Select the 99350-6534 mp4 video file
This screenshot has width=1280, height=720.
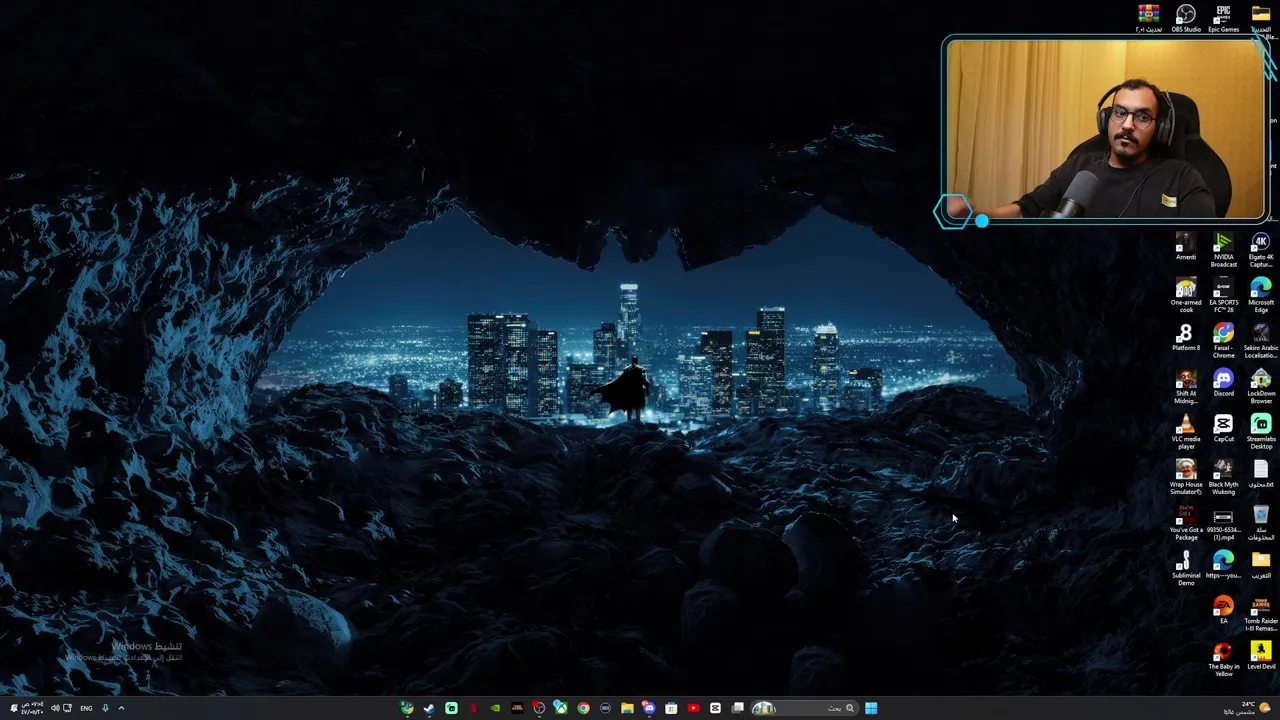(1223, 524)
